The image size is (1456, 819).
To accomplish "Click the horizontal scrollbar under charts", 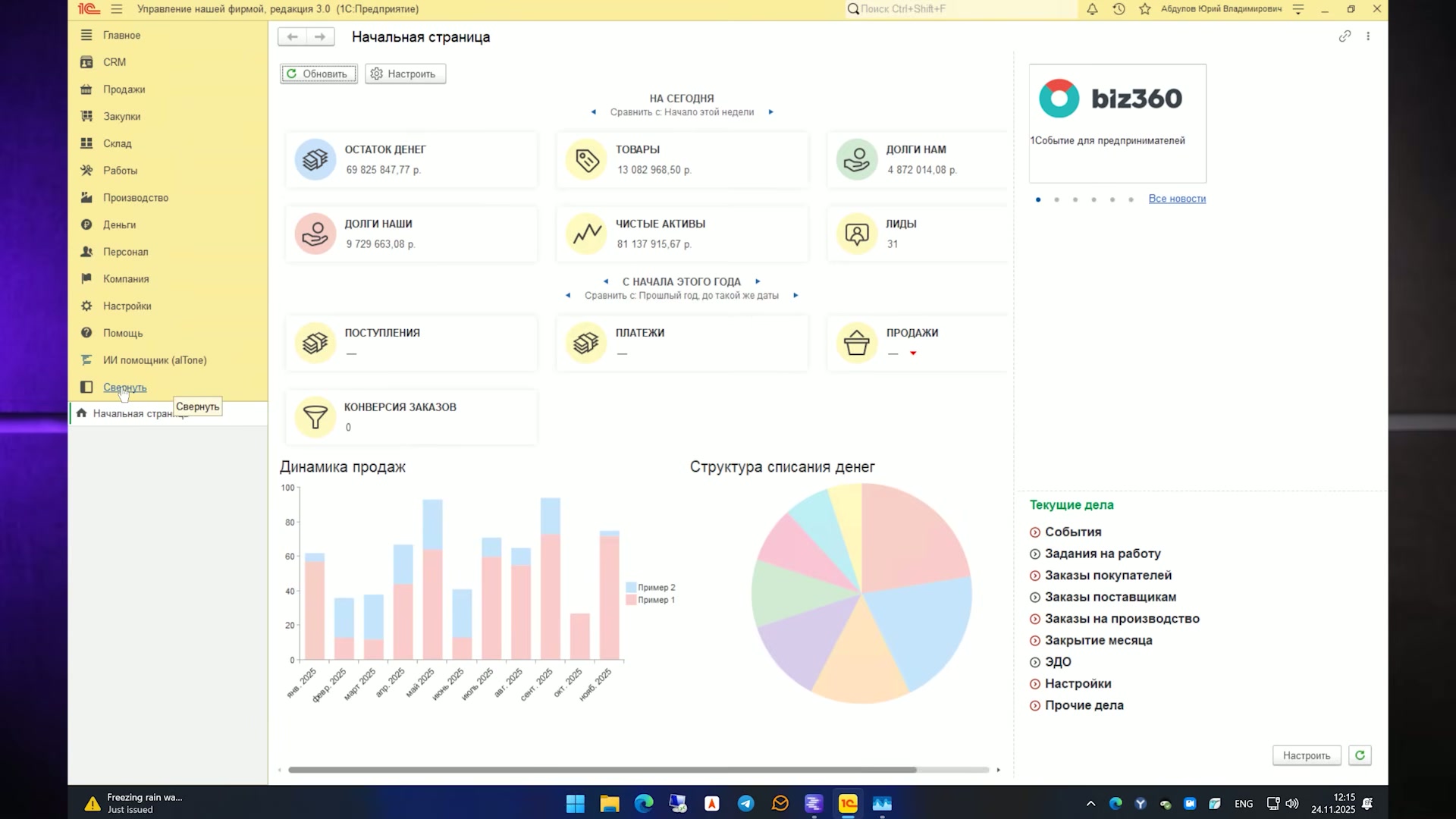I will click(602, 770).
